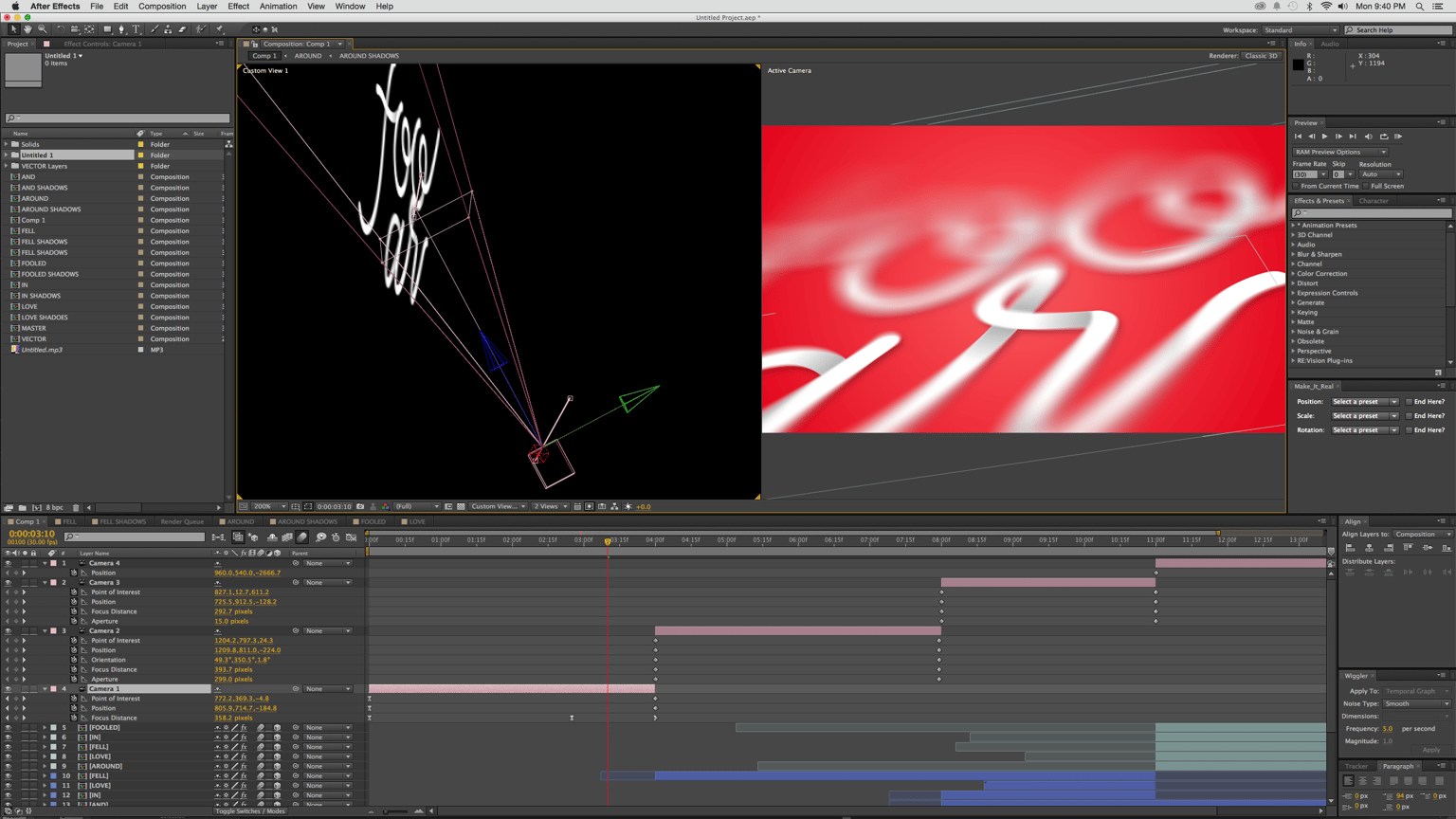Select the Clone Stamp tool
Viewport: 1456px width, 819px height.
coord(169,29)
